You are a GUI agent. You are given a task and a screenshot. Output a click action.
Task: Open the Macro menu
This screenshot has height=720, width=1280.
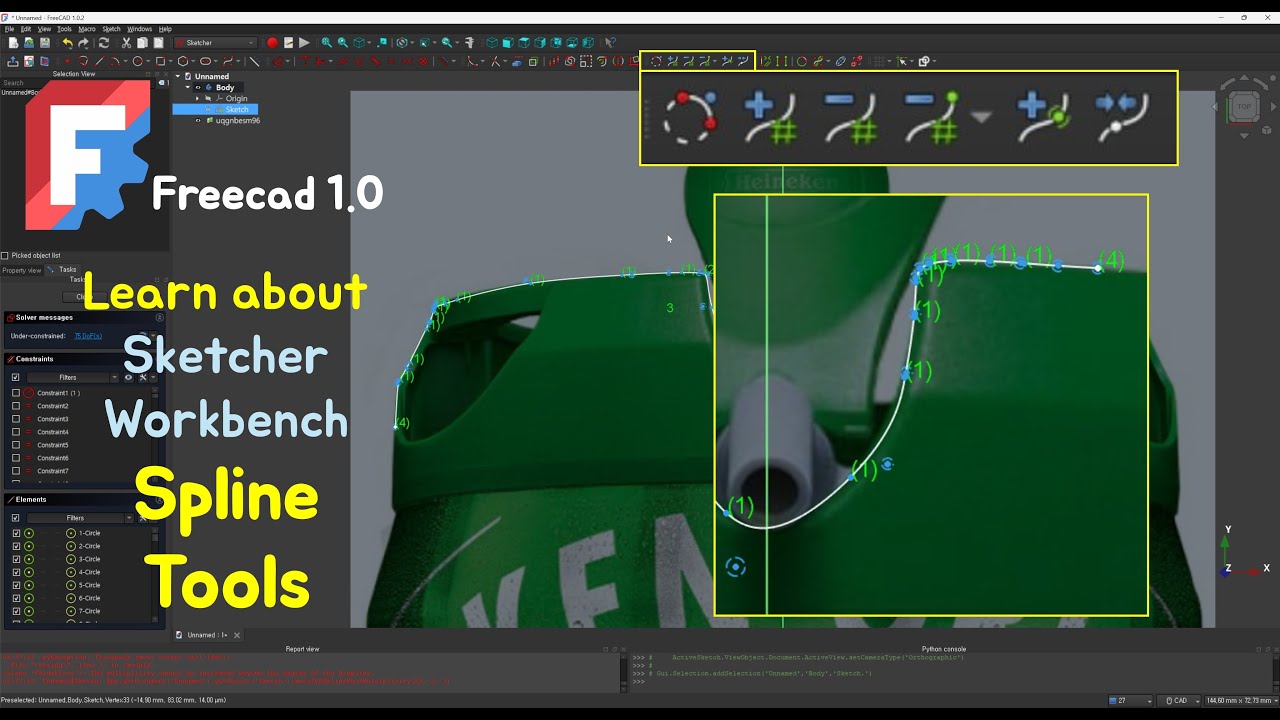click(x=87, y=29)
